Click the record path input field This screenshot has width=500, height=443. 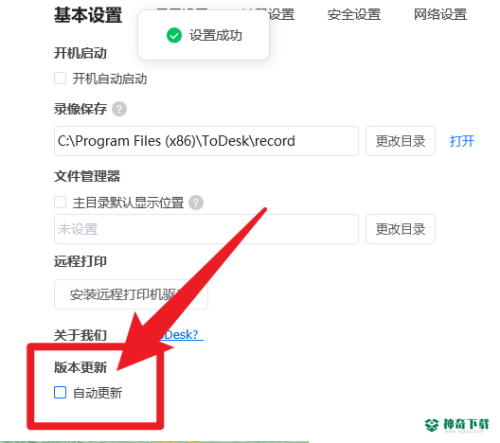coord(206,141)
